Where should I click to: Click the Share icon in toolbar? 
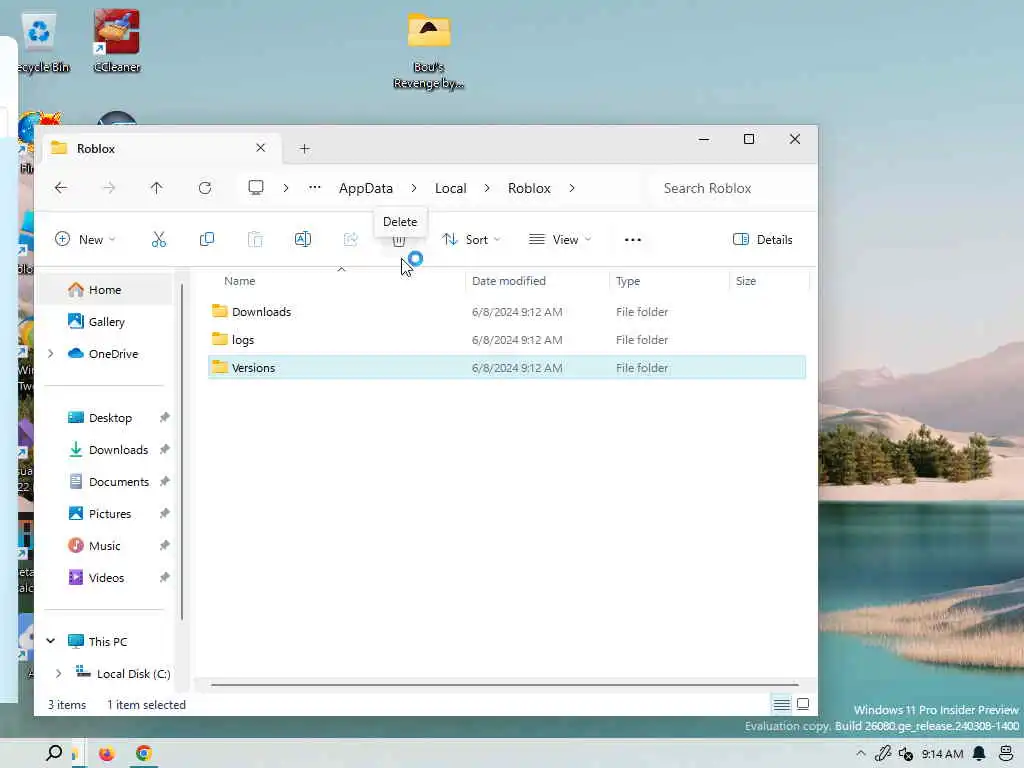coord(351,240)
